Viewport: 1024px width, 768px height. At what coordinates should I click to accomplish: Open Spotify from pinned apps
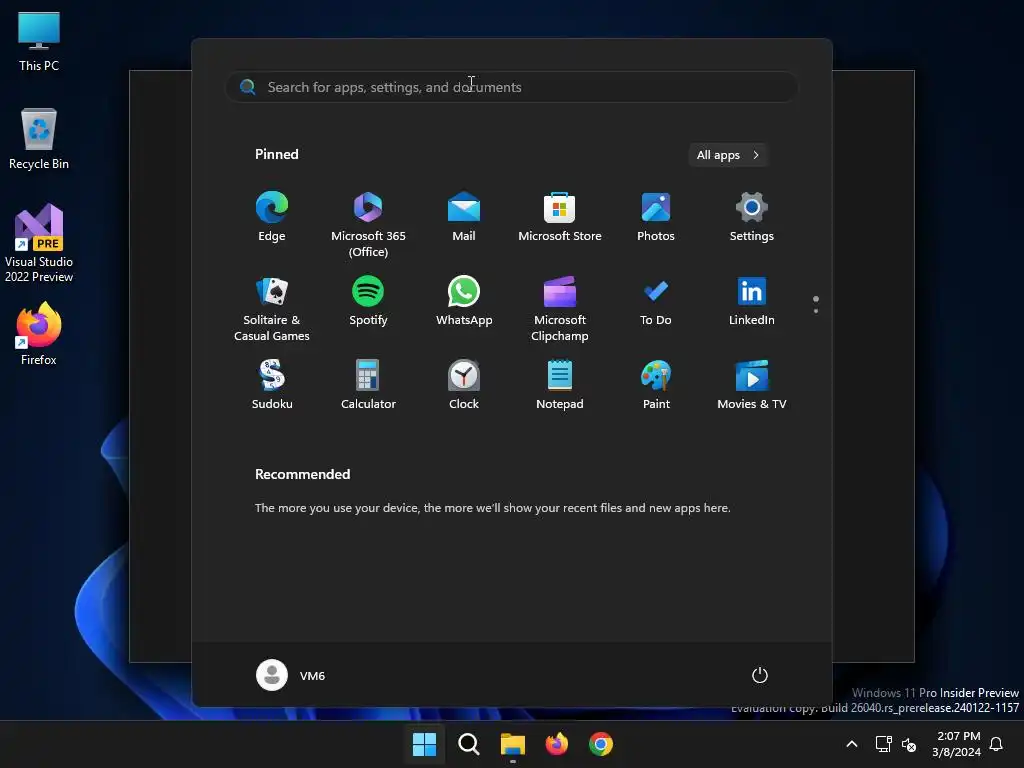pyautogui.click(x=368, y=302)
